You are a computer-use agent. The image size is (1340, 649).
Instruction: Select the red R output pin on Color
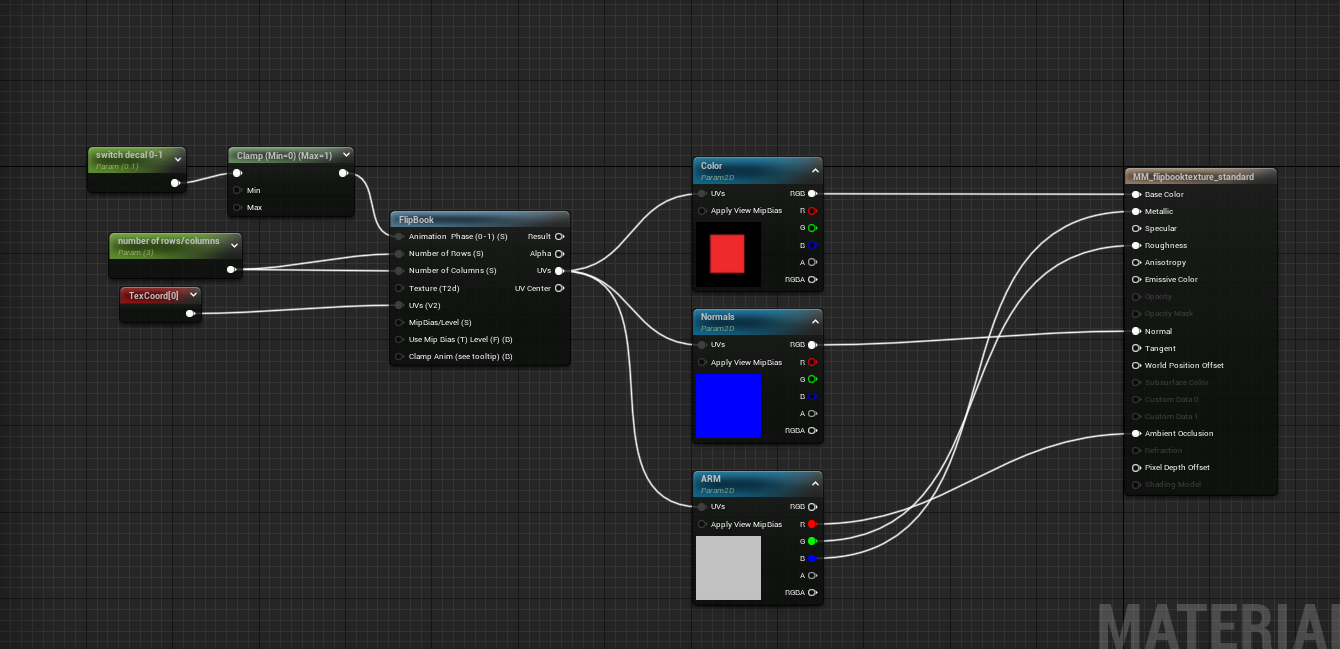(x=813, y=210)
